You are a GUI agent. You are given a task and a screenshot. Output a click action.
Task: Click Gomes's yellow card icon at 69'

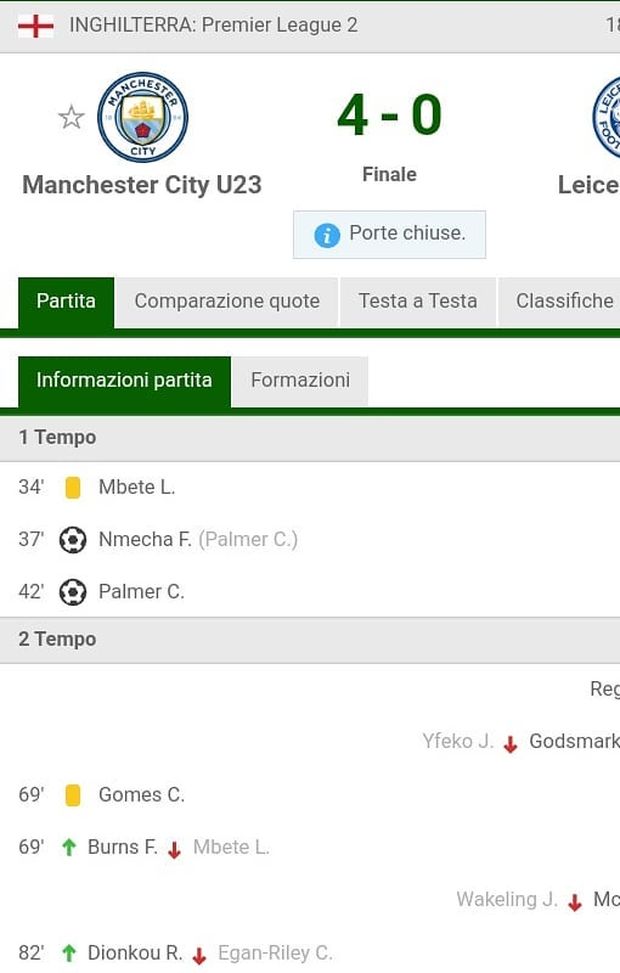click(72, 796)
